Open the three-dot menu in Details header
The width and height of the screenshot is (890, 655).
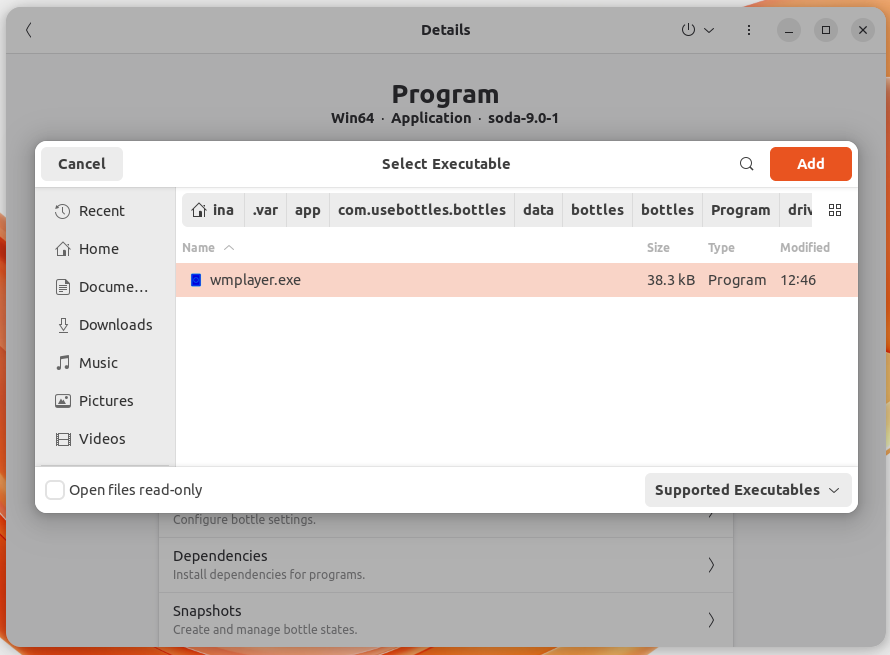pos(749,30)
